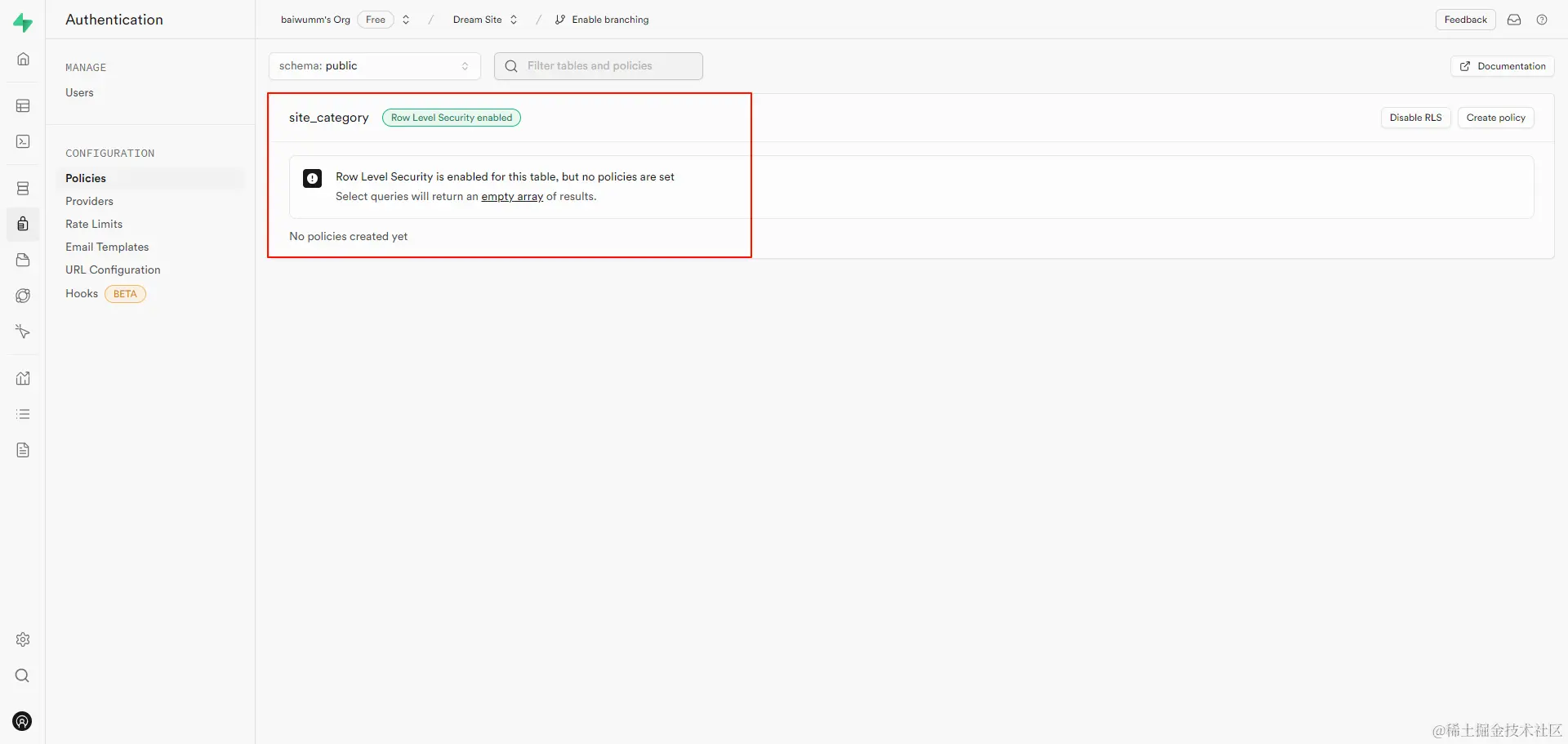Open the Storage icon in sidebar
Image resolution: width=1568 pixels, height=744 pixels.
pos(23,260)
